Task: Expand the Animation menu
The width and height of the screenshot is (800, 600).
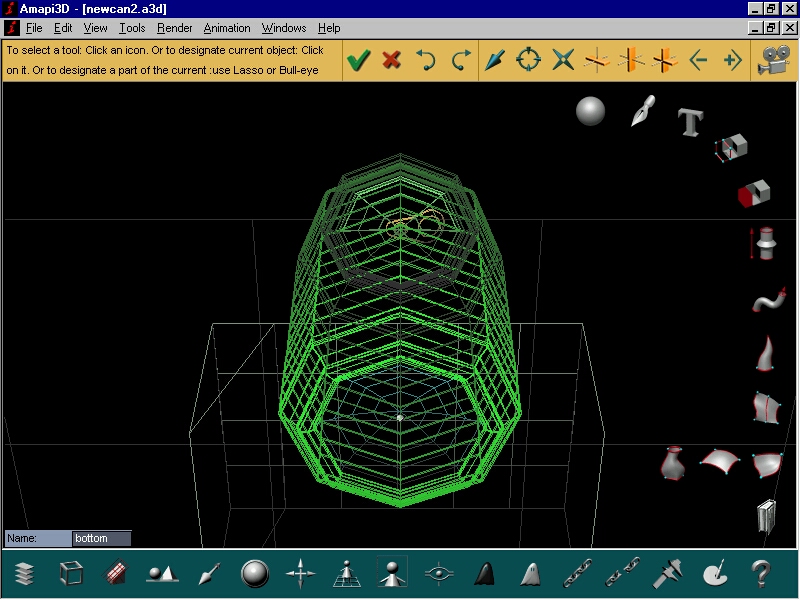Action: pos(227,28)
